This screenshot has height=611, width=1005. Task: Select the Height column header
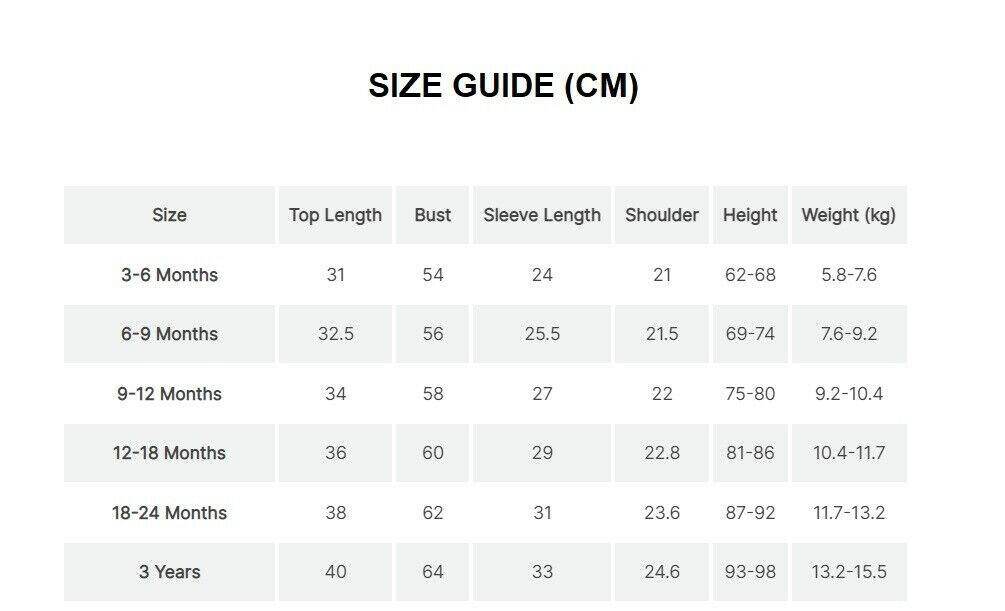tap(750, 215)
